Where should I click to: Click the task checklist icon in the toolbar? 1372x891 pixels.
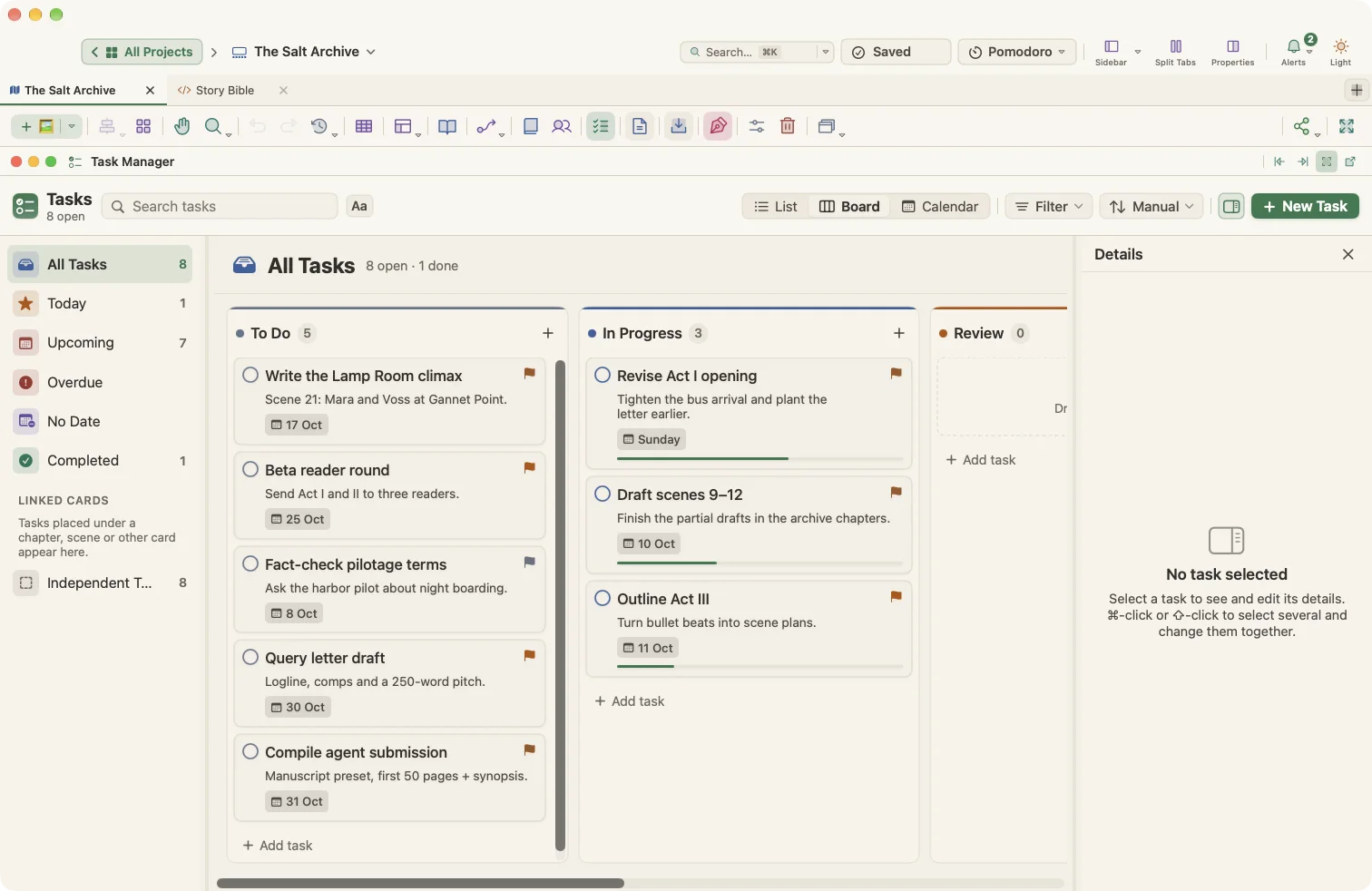601,126
